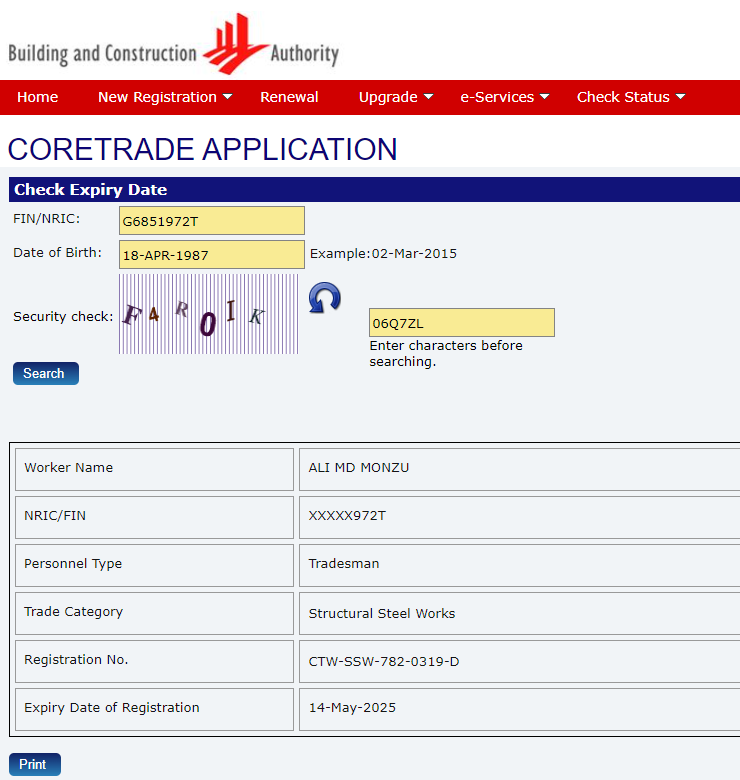Click the masked NRIC value XXXXX972T
740x780 pixels.
coord(347,516)
